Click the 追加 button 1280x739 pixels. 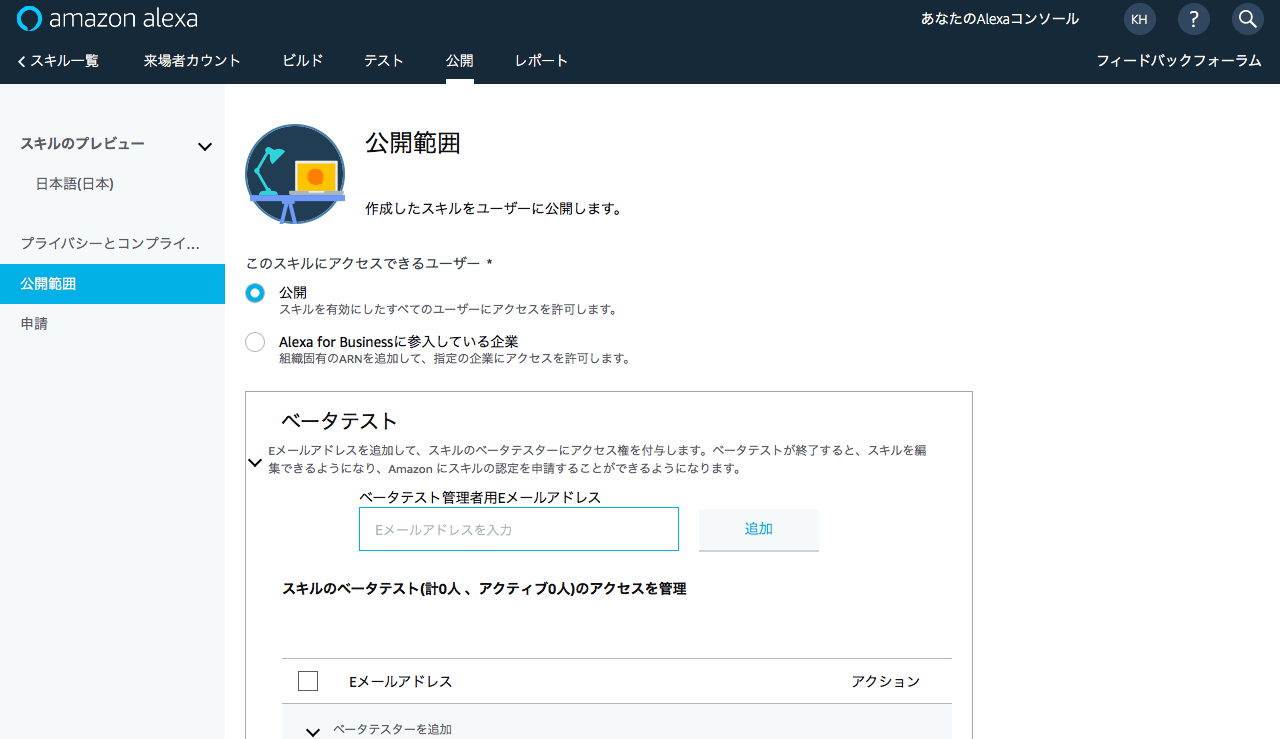coord(759,529)
